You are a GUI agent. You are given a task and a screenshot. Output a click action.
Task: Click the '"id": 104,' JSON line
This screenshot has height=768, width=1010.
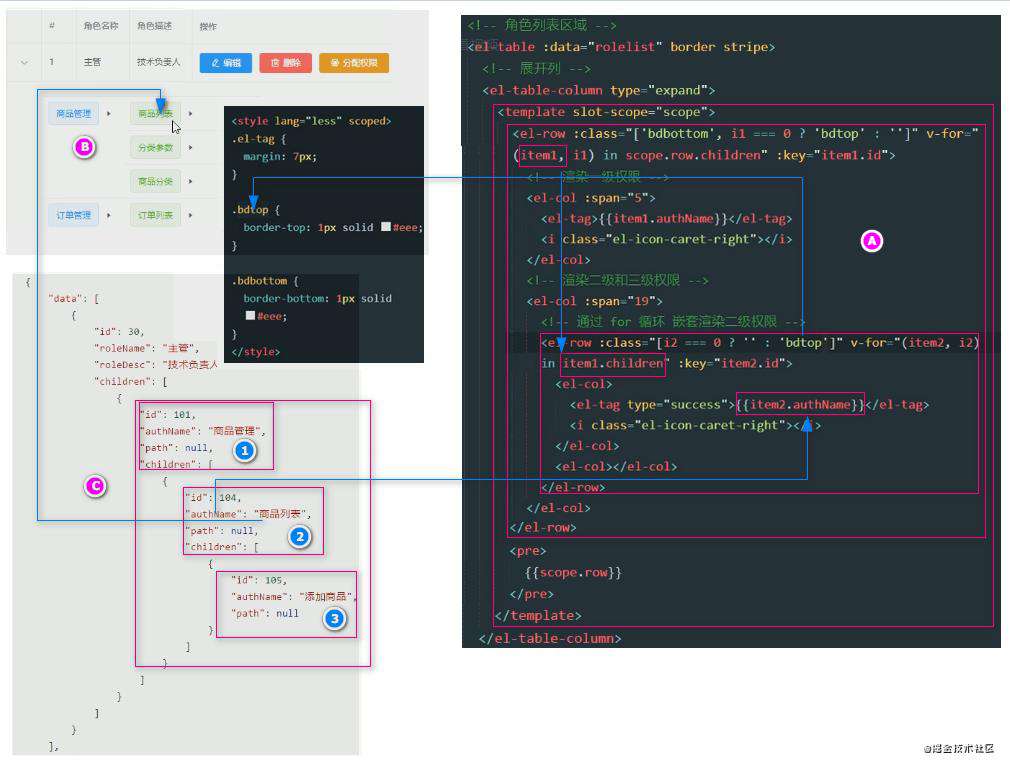(x=213, y=498)
